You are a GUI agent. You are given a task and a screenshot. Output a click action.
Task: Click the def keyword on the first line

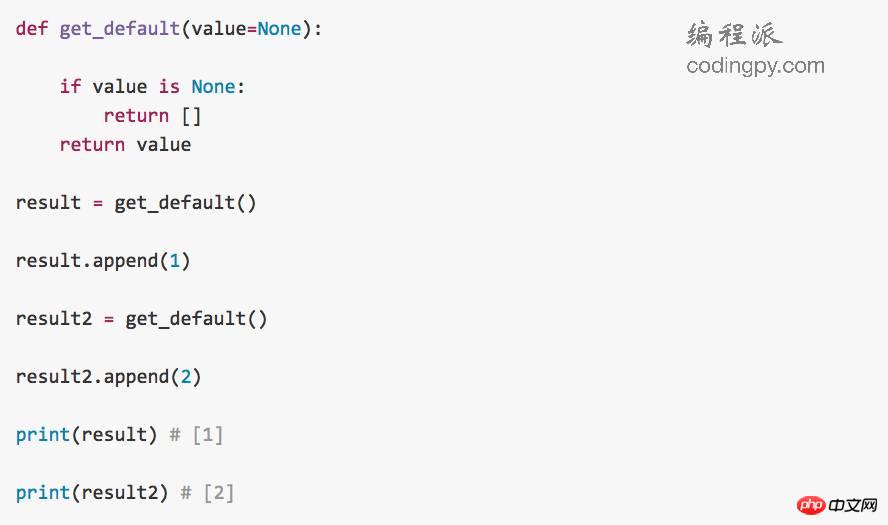tap(32, 28)
